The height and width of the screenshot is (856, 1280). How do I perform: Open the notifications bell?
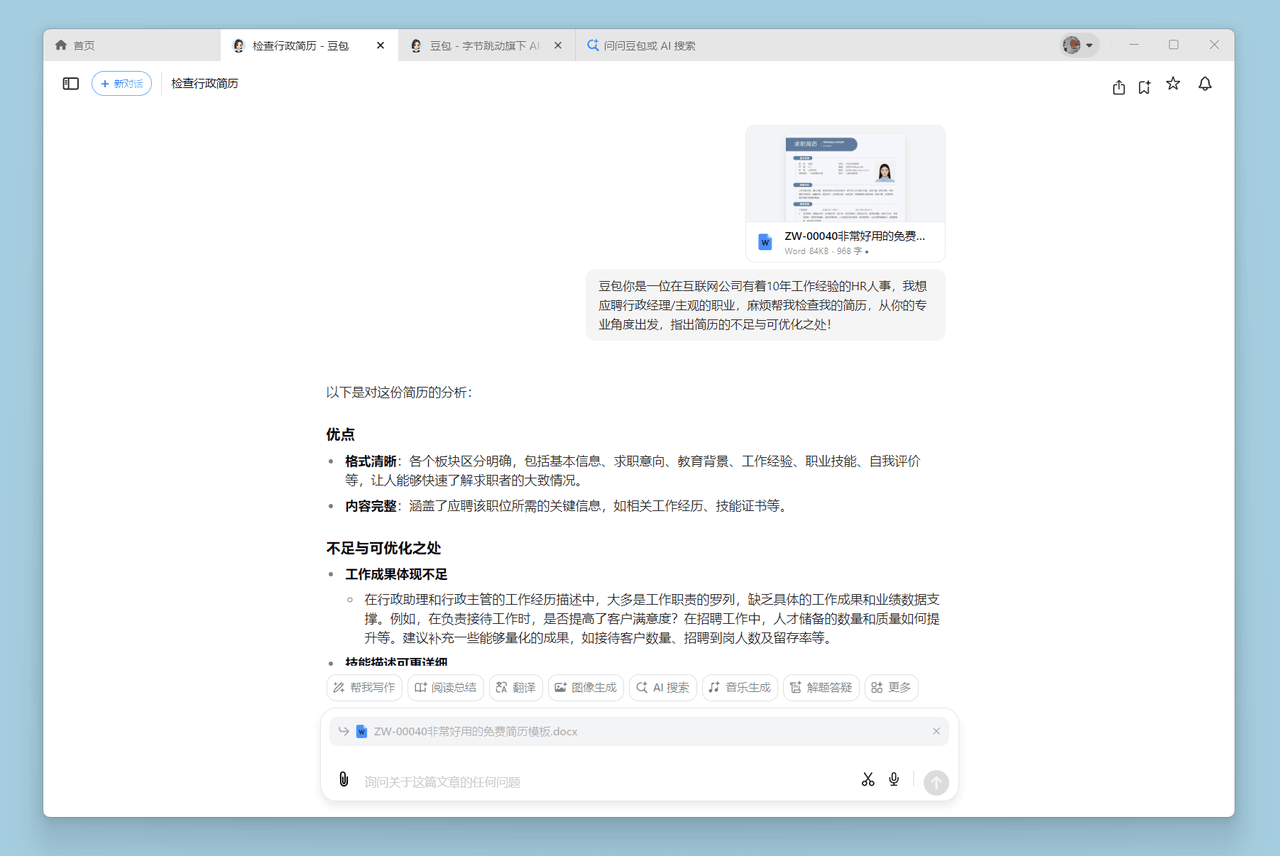point(1205,84)
